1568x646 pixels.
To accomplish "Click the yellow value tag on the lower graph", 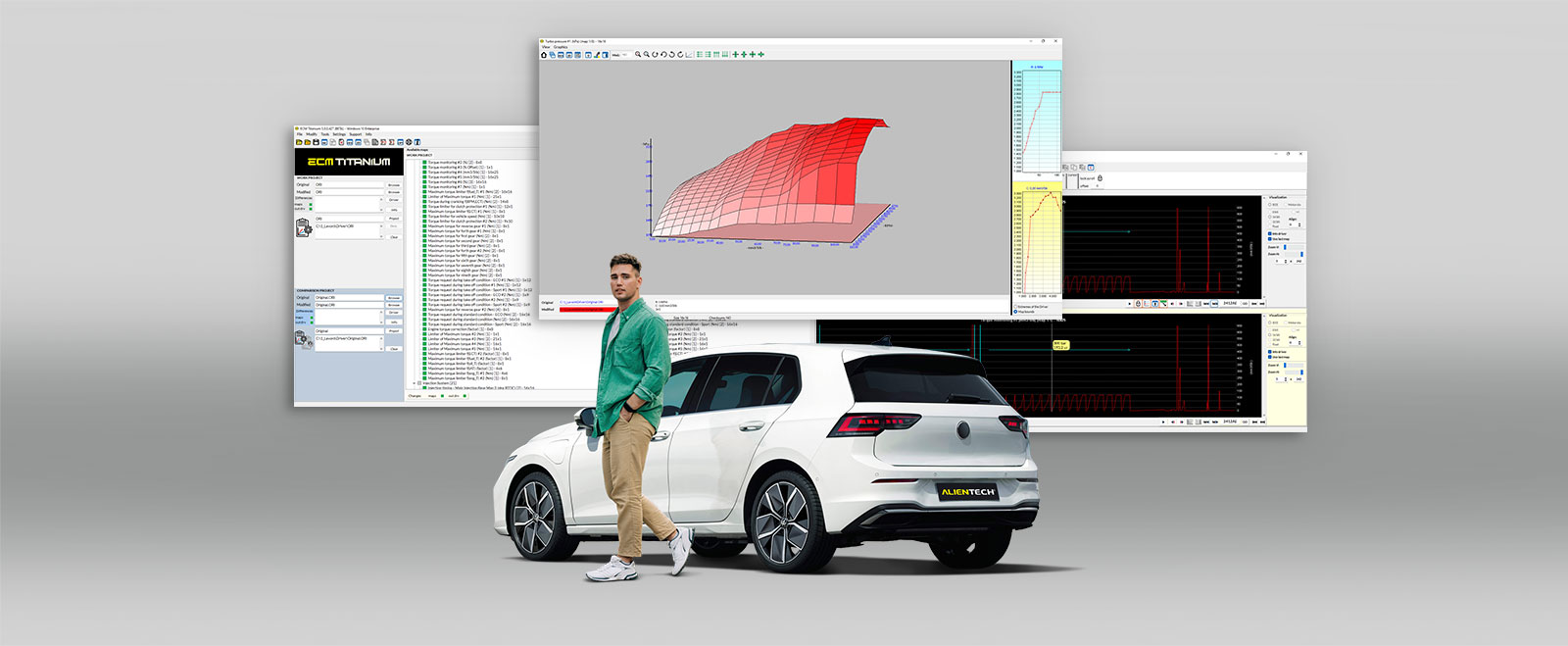I will point(1060,345).
